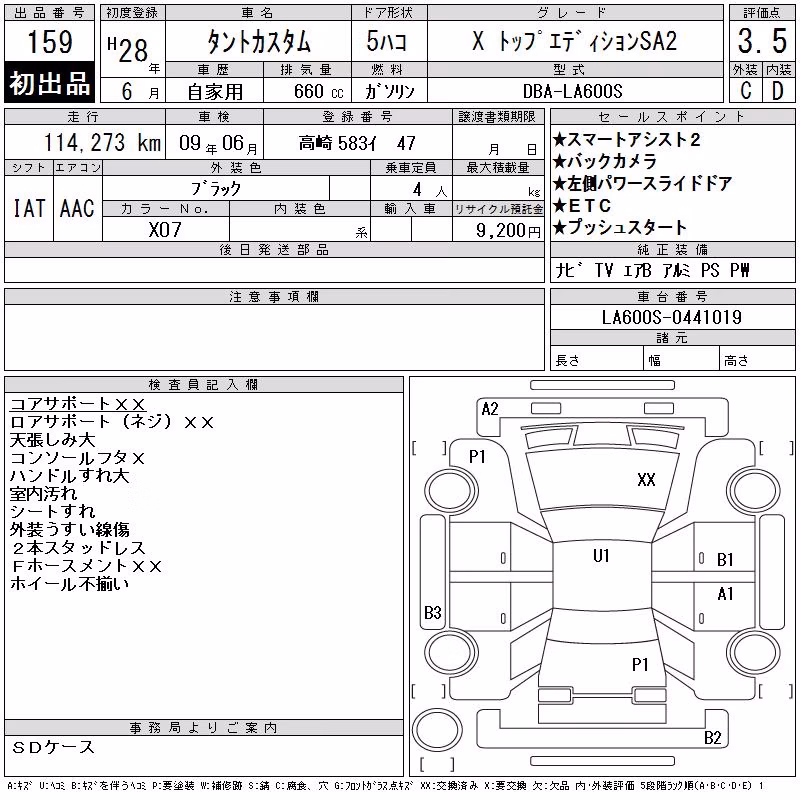Screen dimensions: 800x800
Task: Click equipment item PW
Action: [740, 270]
